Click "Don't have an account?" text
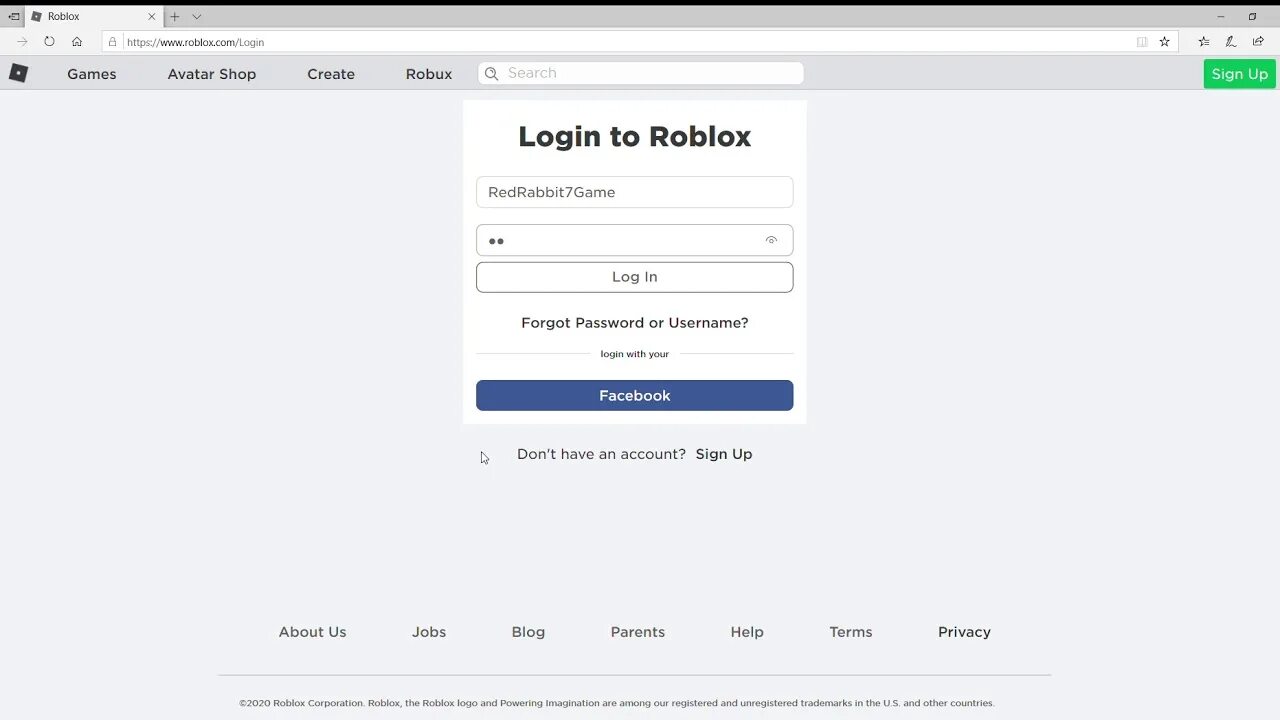This screenshot has height=720, width=1280. pyautogui.click(x=601, y=454)
